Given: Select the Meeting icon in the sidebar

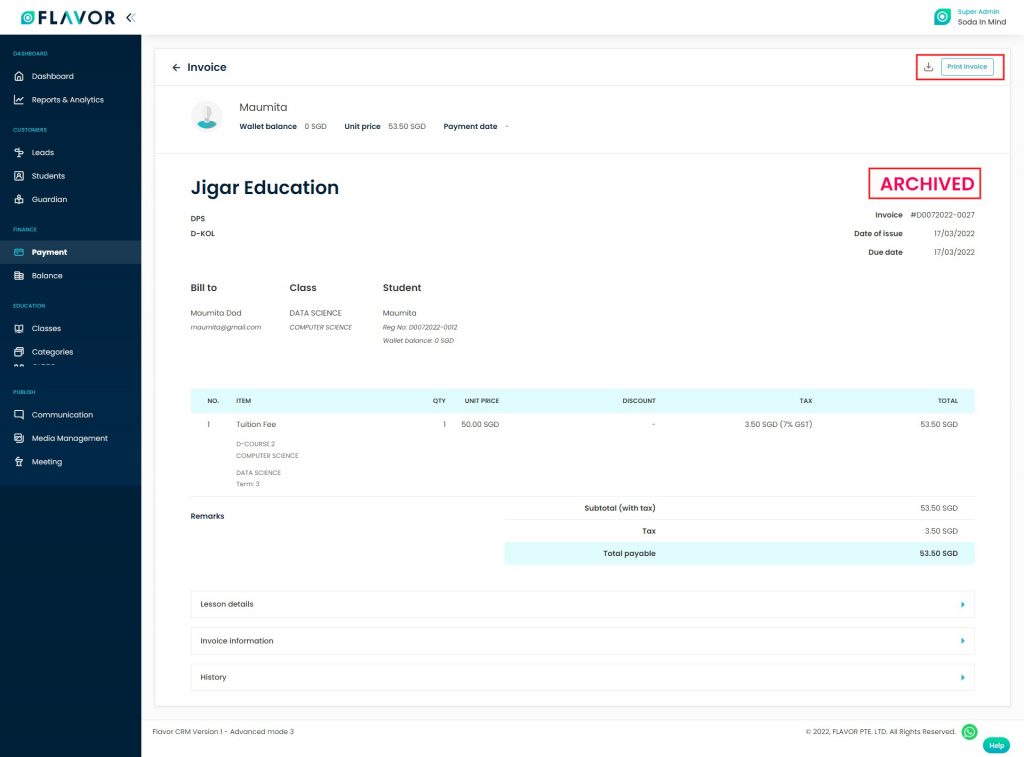Looking at the screenshot, I should tap(20, 461).
